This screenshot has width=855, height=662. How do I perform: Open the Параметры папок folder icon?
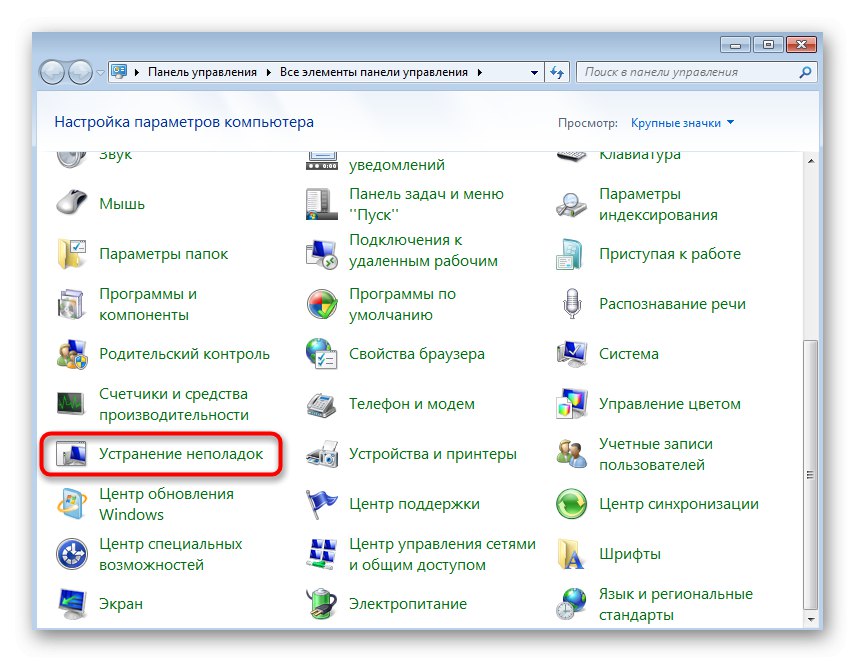pos(72,254)
